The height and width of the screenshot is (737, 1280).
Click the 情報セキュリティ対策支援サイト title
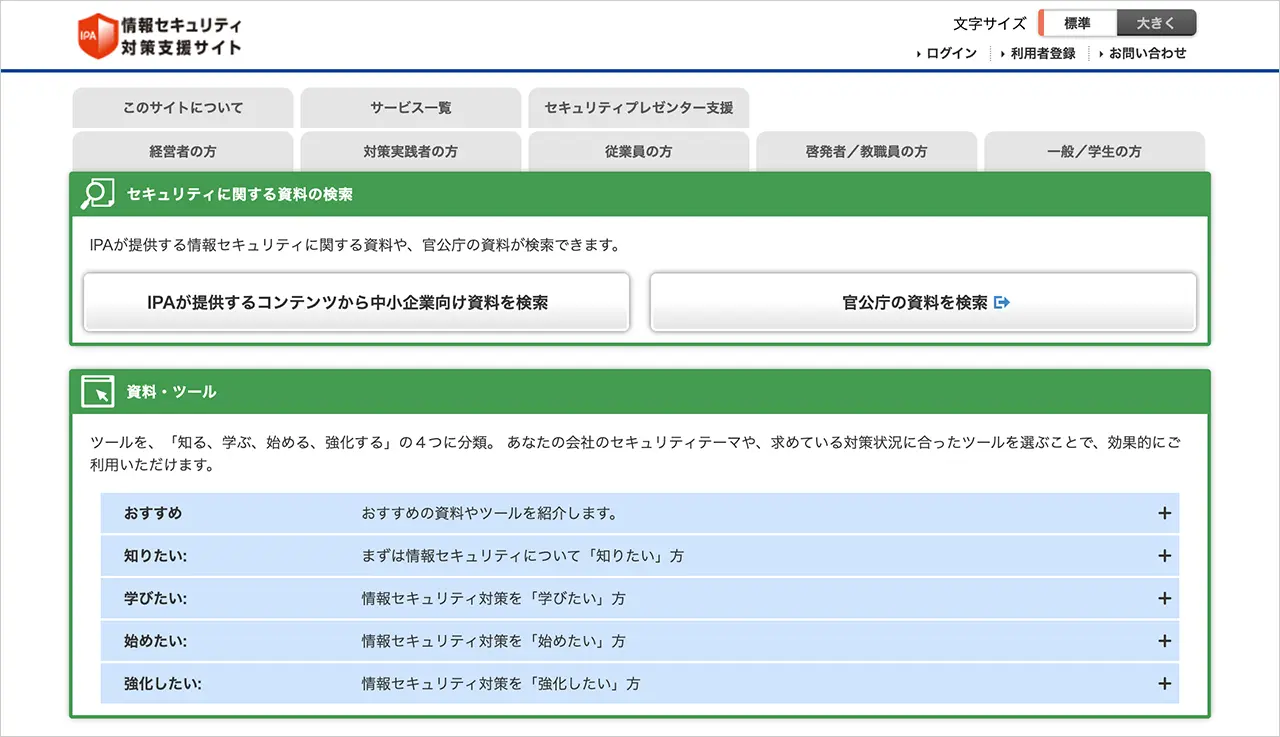click(x=181, y=36)
